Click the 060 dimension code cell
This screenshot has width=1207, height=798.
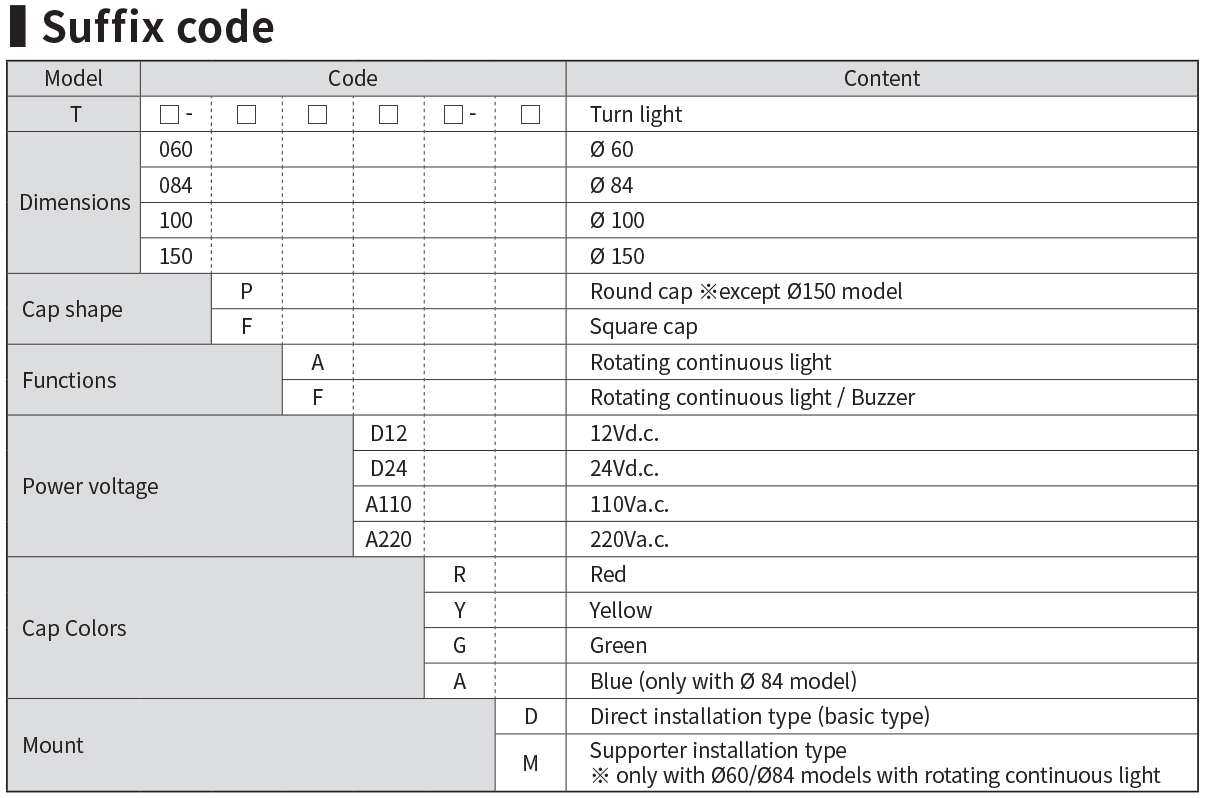176,149
